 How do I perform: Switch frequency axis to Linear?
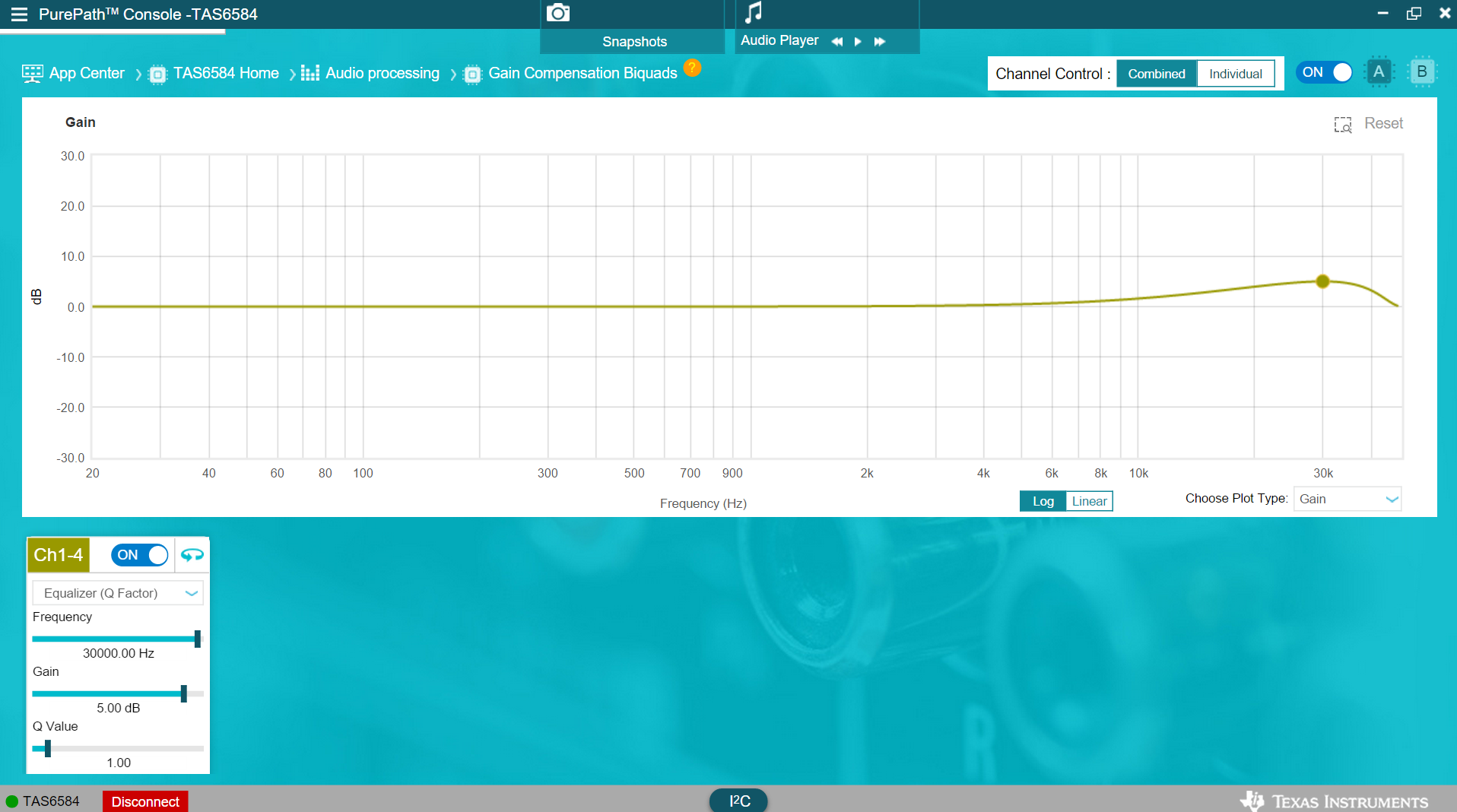(x=1089, y=501)
